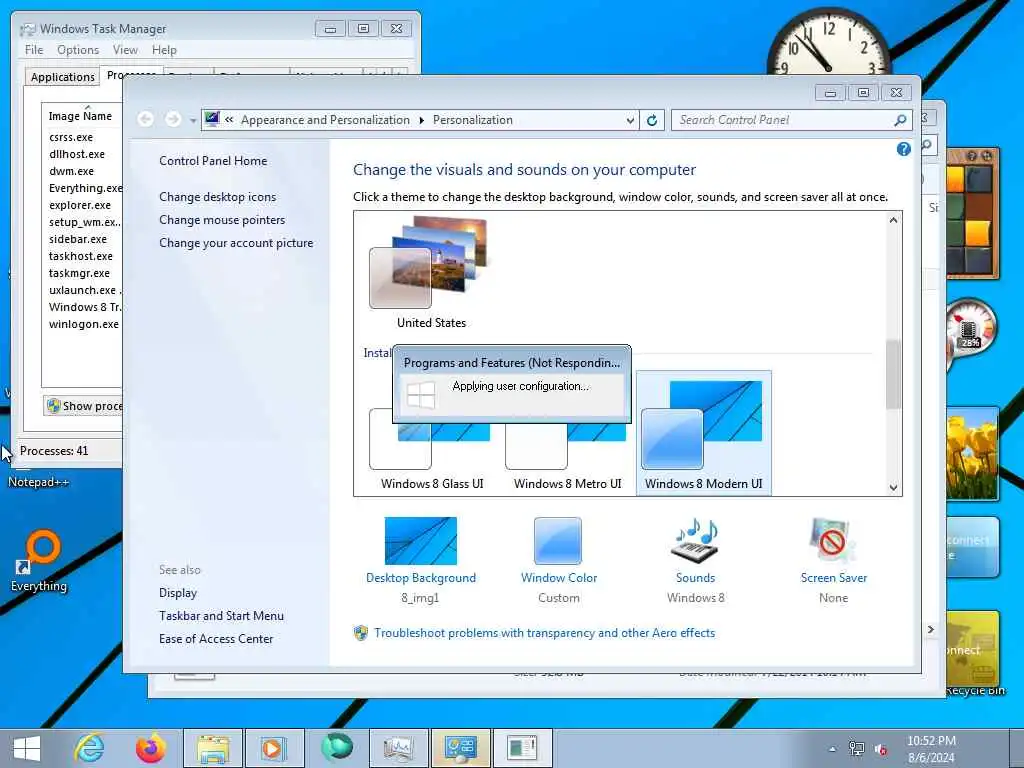Image resolution: width=1024 pixels, height=768 pixels.
Task: Open Change desktop icons link
Action: tap(217, 197)
